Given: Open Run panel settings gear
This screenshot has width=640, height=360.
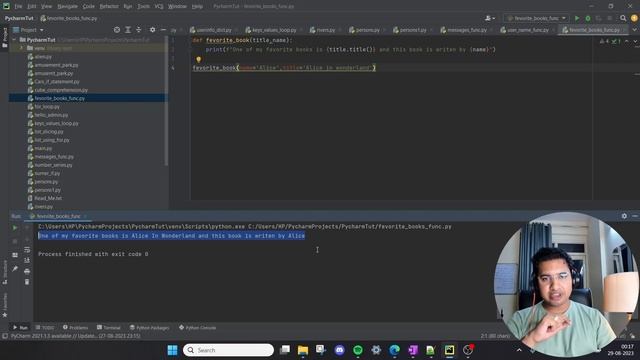Looking at the screenshot, I should coord(624,216).
